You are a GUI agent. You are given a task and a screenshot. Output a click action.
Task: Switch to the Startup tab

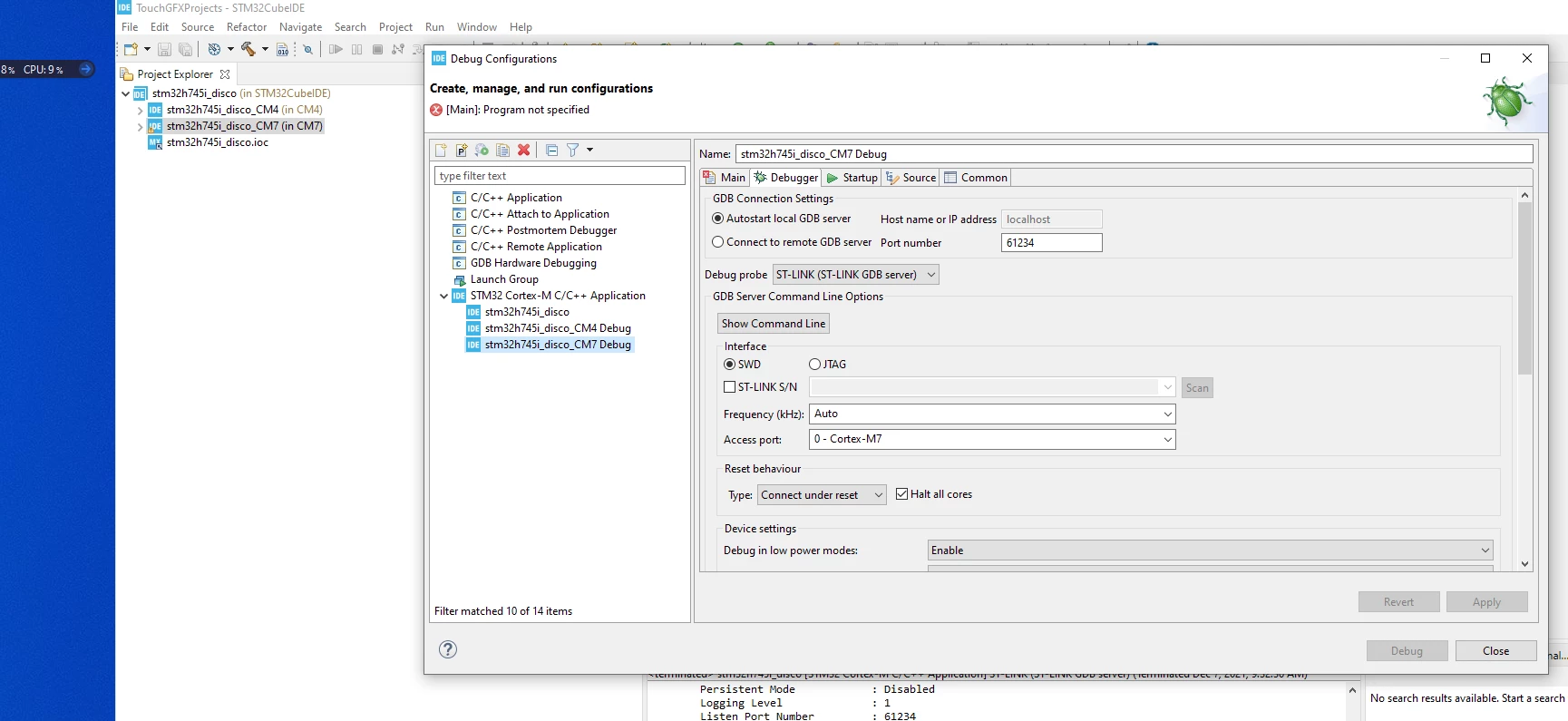852,178
